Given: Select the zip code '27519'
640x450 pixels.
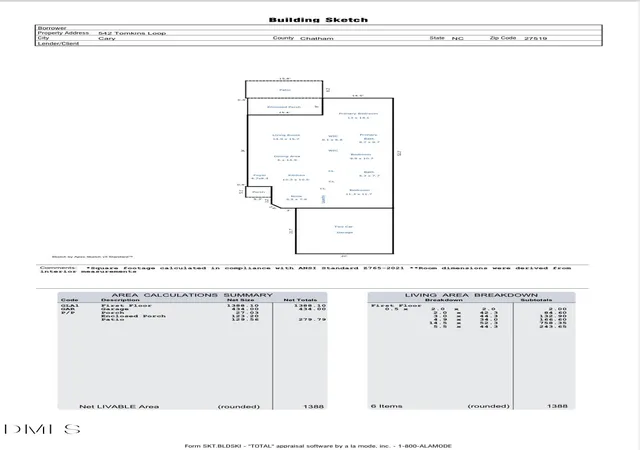Looking at the screenshot, I should tap(536, 38).
